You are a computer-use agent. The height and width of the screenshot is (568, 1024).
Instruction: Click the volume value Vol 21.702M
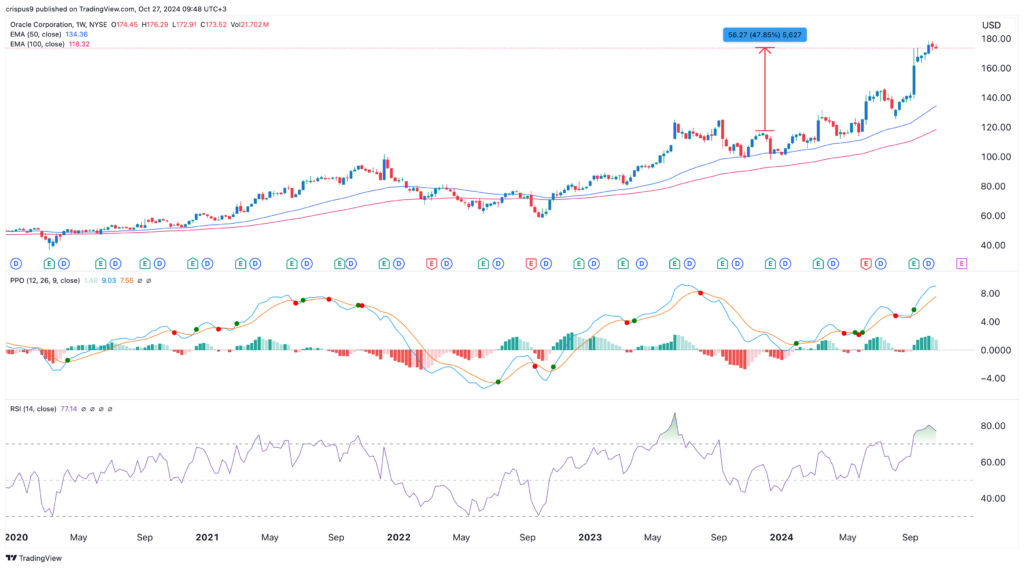click(x=249, y=25)
